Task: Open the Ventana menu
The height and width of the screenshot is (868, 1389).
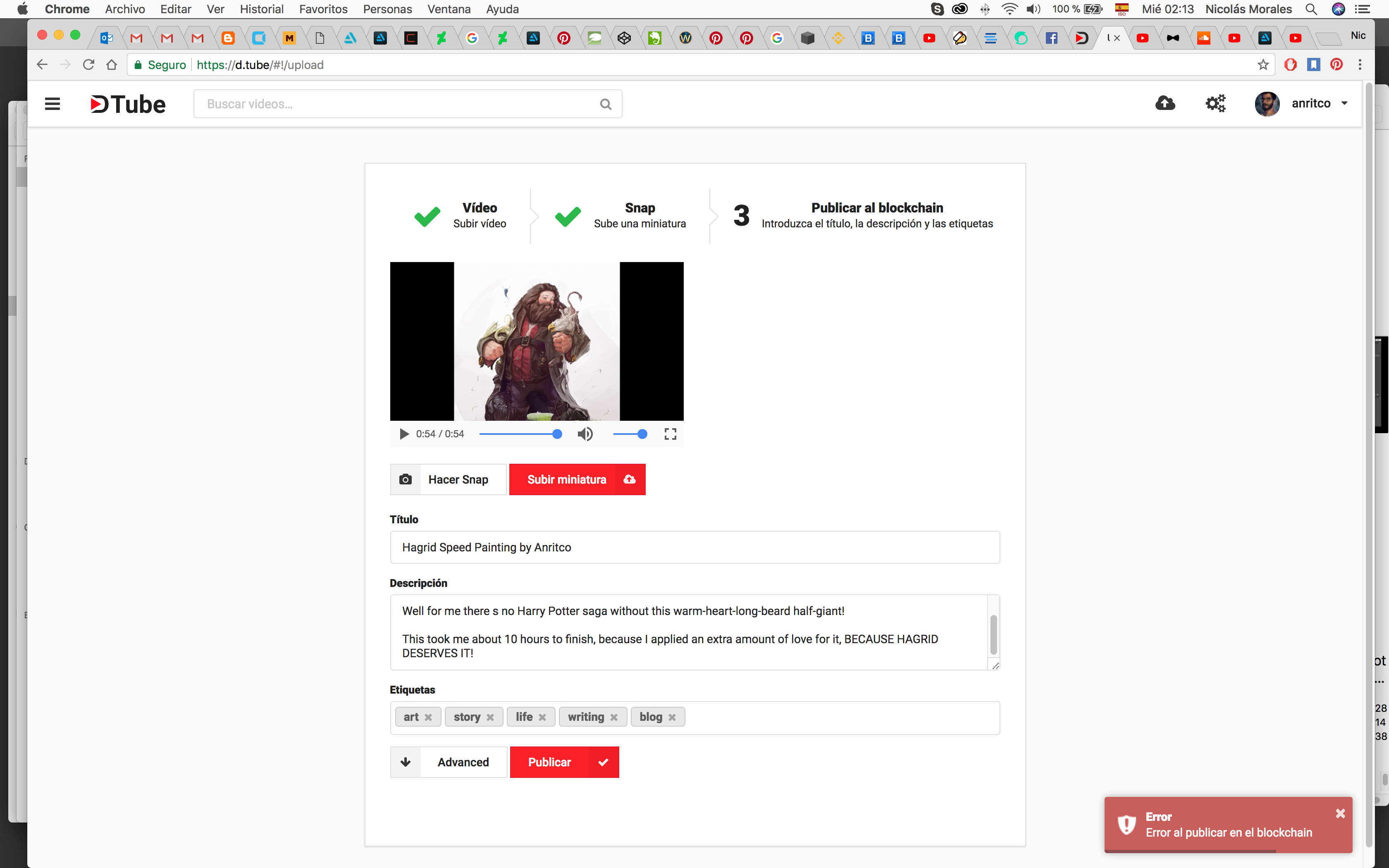Action: coord(449,9)
